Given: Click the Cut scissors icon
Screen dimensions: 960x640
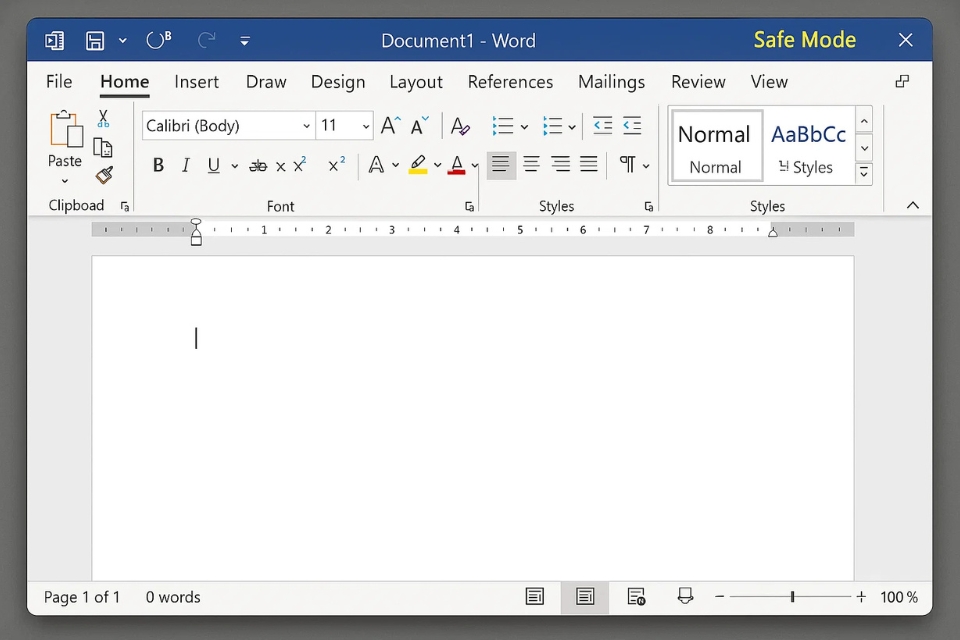Looking at the screenshot, I should coord(103,119).
